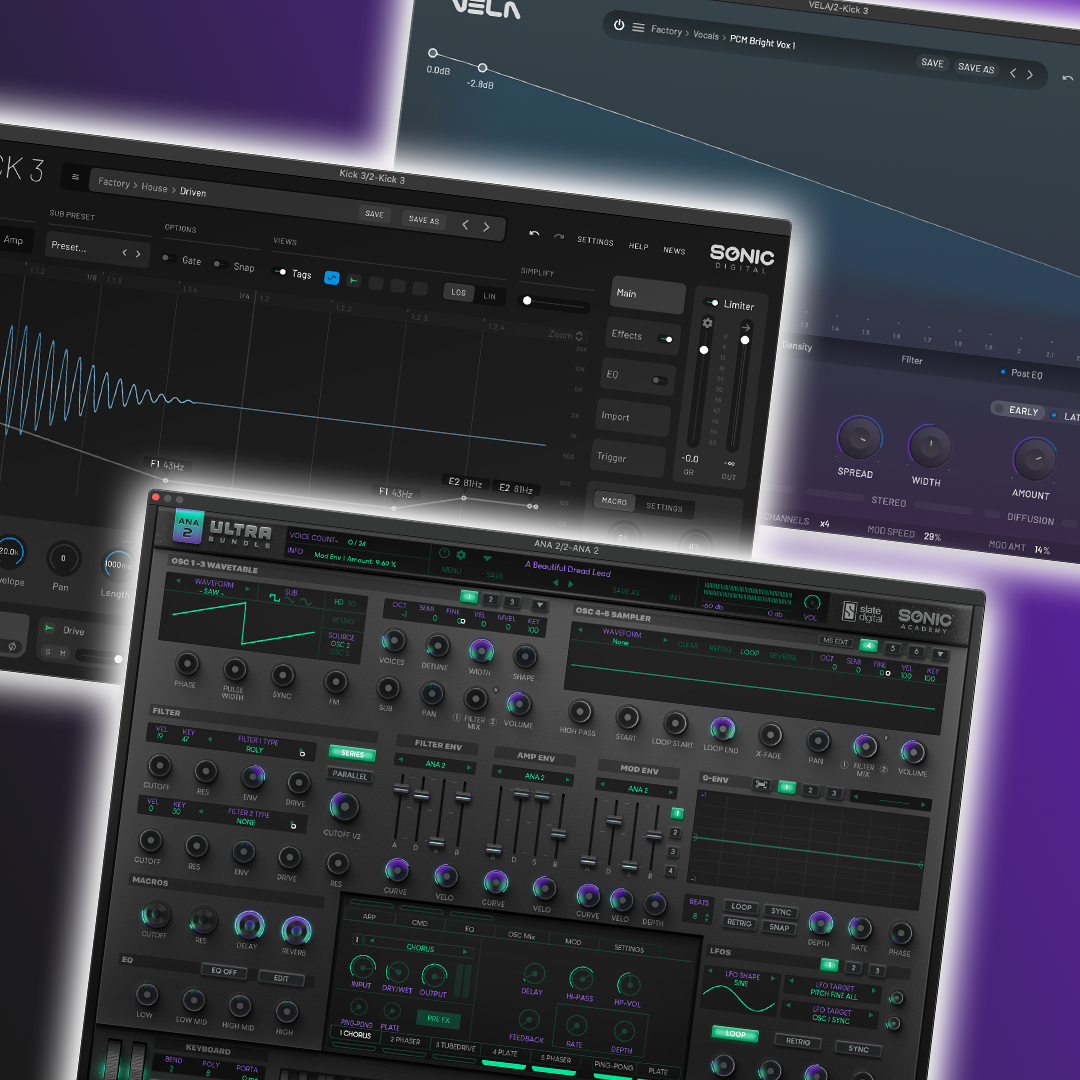
Task: Select oscillator 2 button in OSC 1-3
Action: (x=491, y=600)
